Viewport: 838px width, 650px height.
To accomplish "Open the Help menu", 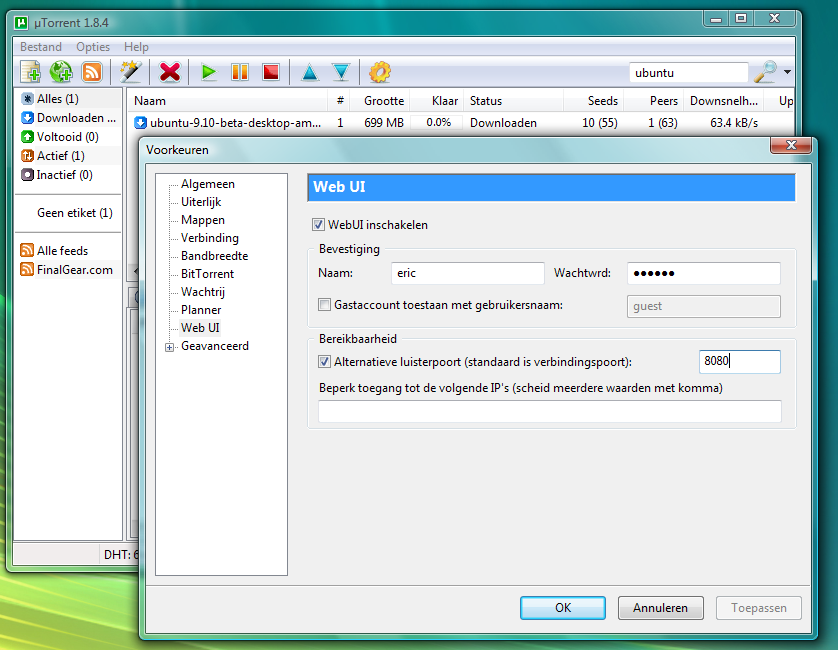I will (x=136, y=47).
